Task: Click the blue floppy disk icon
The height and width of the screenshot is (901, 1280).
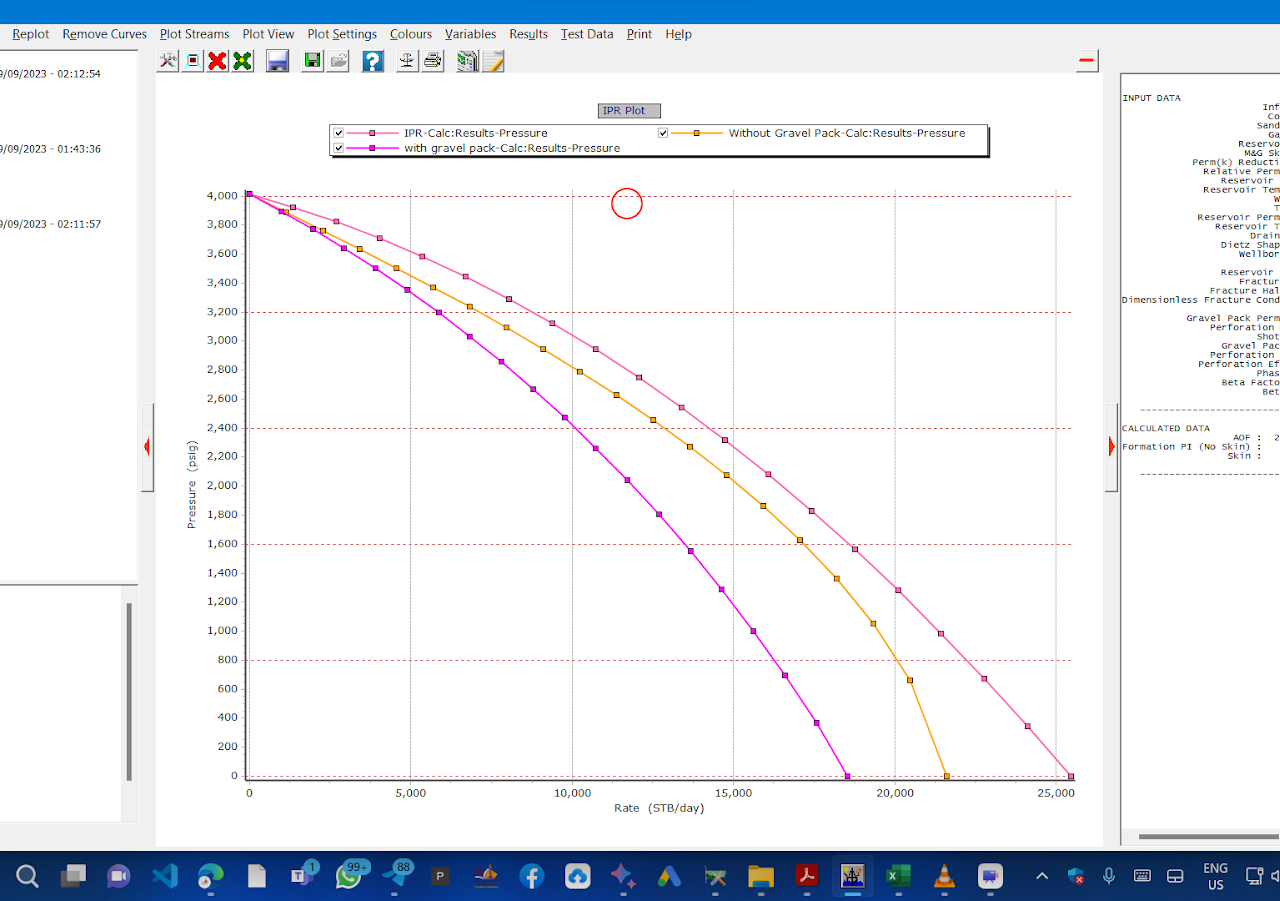Action: tap(278, 61)
